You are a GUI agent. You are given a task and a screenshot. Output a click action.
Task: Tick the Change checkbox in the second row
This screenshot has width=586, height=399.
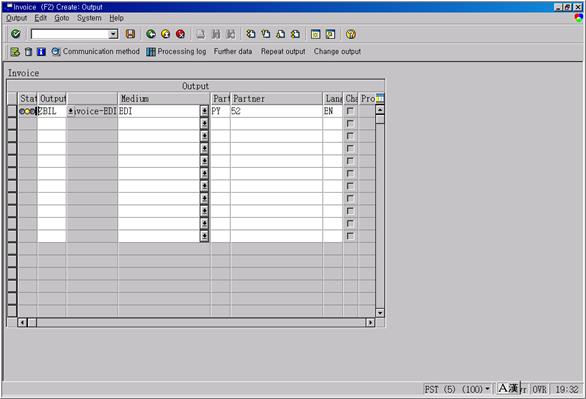click(x=350, y=123)
